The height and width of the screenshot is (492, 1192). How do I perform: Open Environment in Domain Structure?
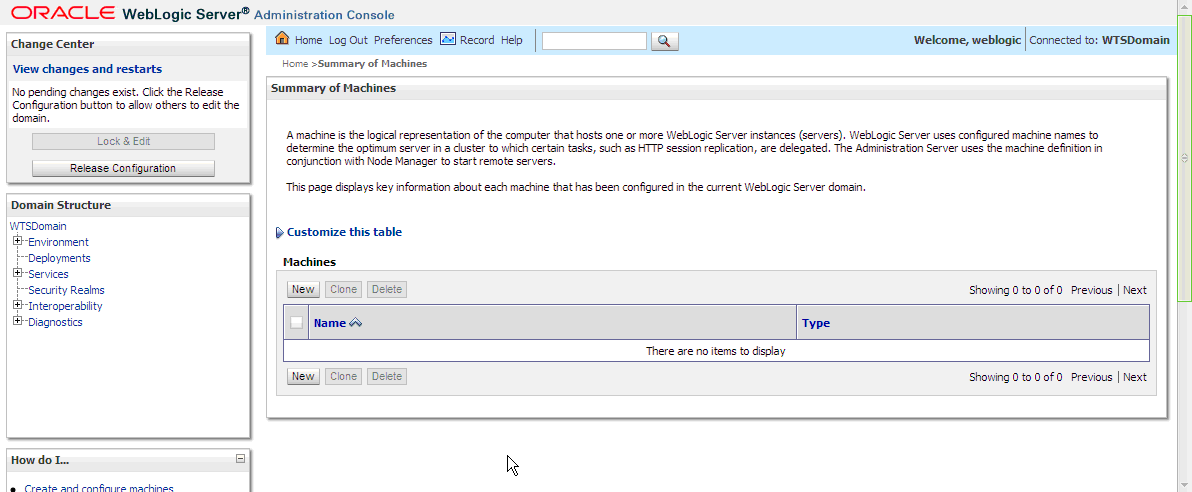pos(58,242)
